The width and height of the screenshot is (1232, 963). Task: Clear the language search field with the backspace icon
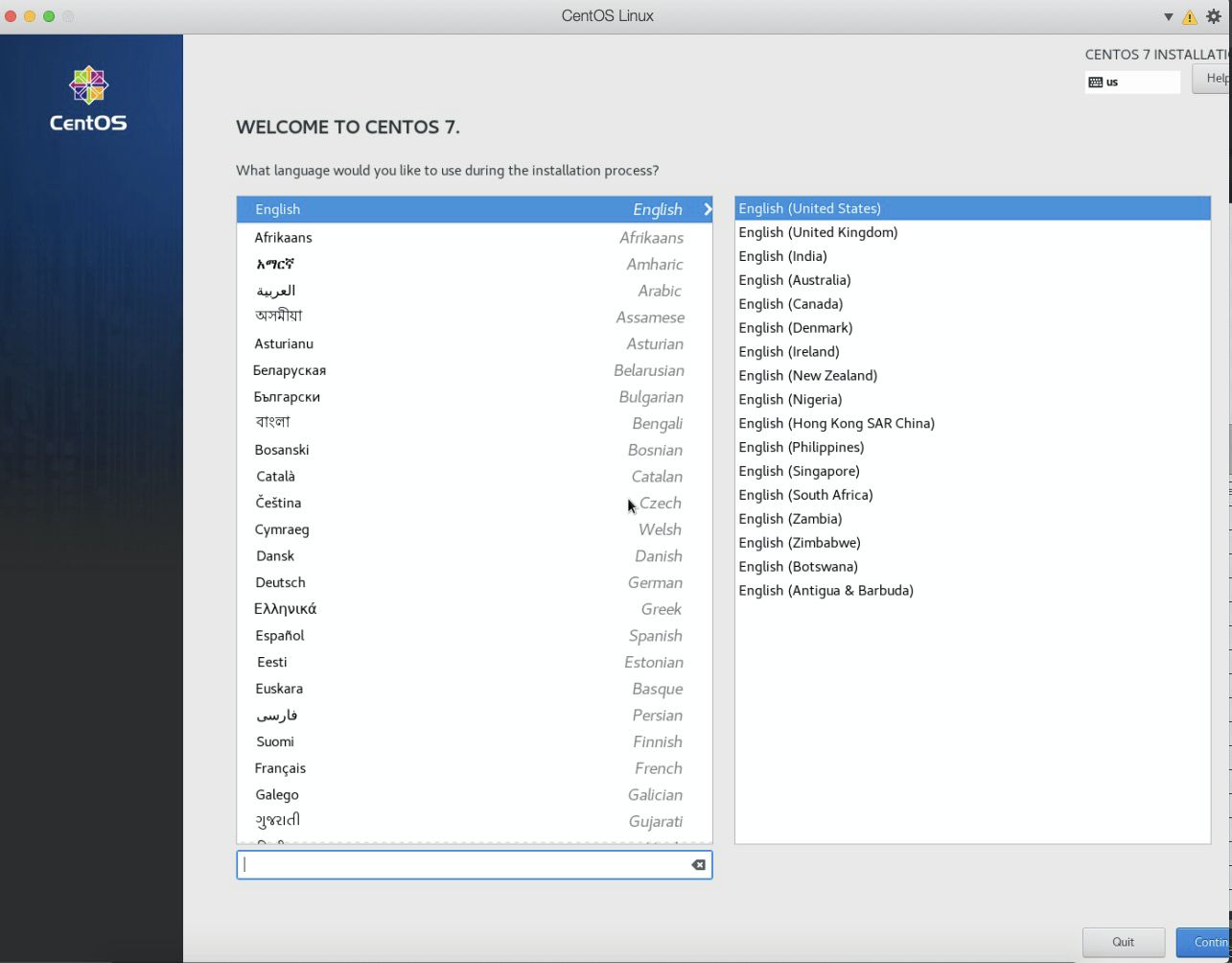click(x=698, y=865)
